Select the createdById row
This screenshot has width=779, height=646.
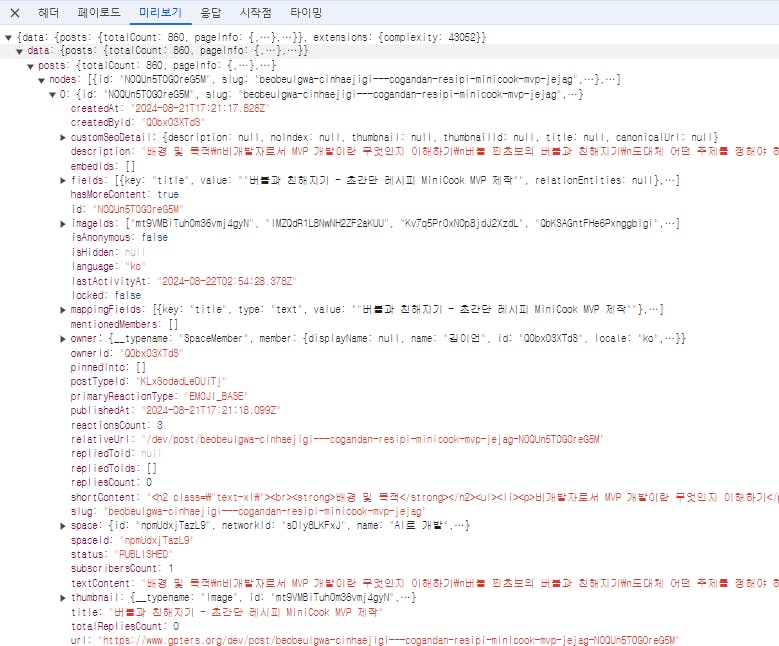tap(138, 122)
